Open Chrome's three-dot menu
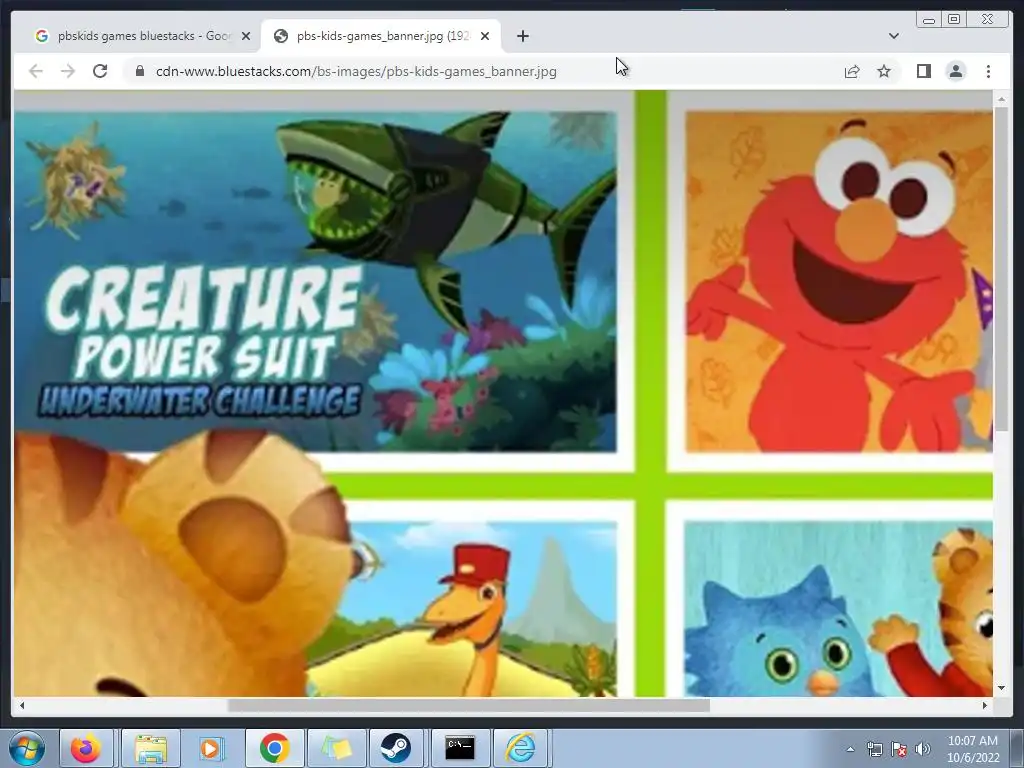This screenshot has width=1024, height=768. tap(988, 71)
